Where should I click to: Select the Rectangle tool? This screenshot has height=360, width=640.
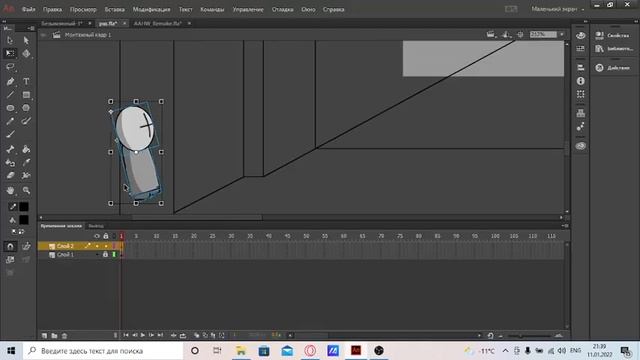pyautogui.click(x=26, y=95)
